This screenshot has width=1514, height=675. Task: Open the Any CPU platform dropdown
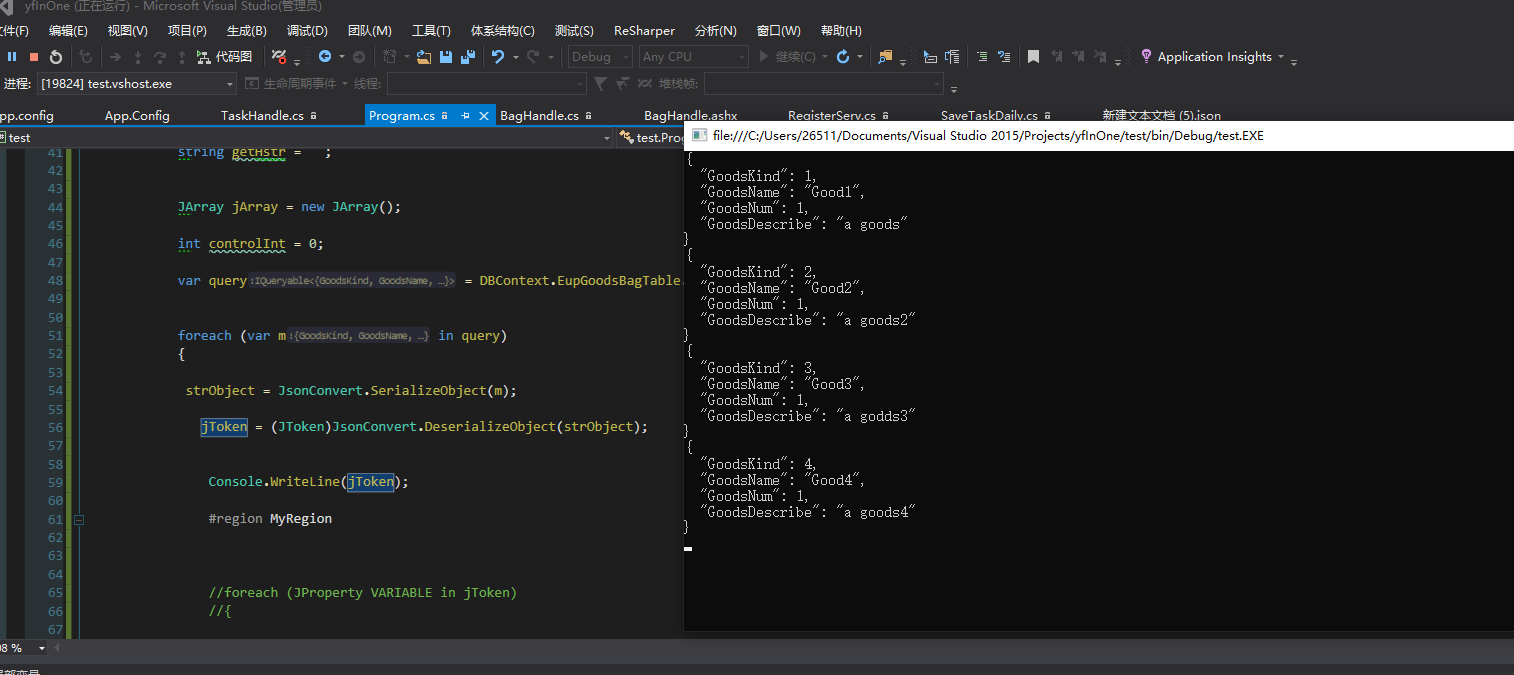tap(694, 57)
